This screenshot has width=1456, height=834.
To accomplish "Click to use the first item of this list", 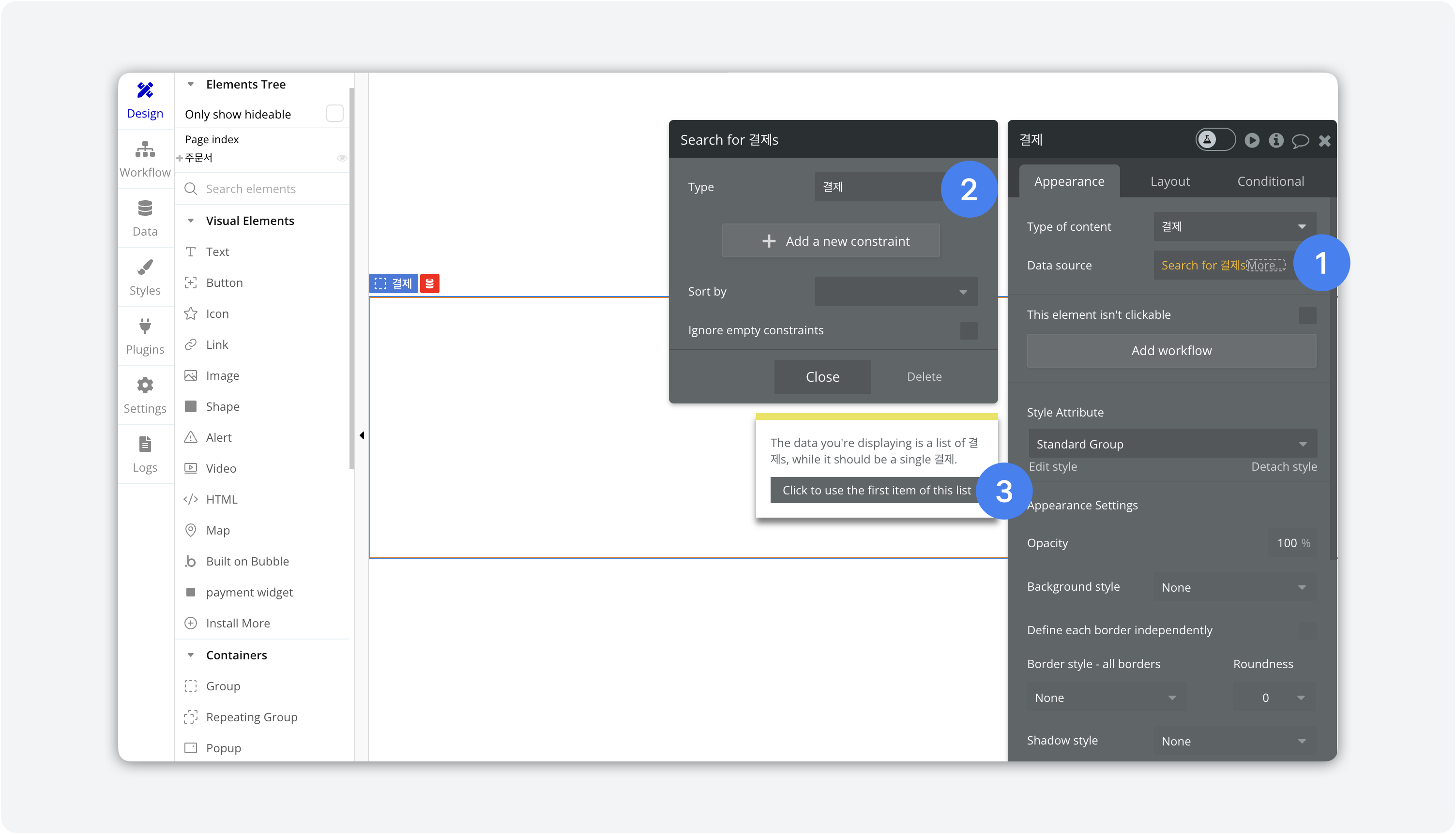I will click(x=876, y=490).
